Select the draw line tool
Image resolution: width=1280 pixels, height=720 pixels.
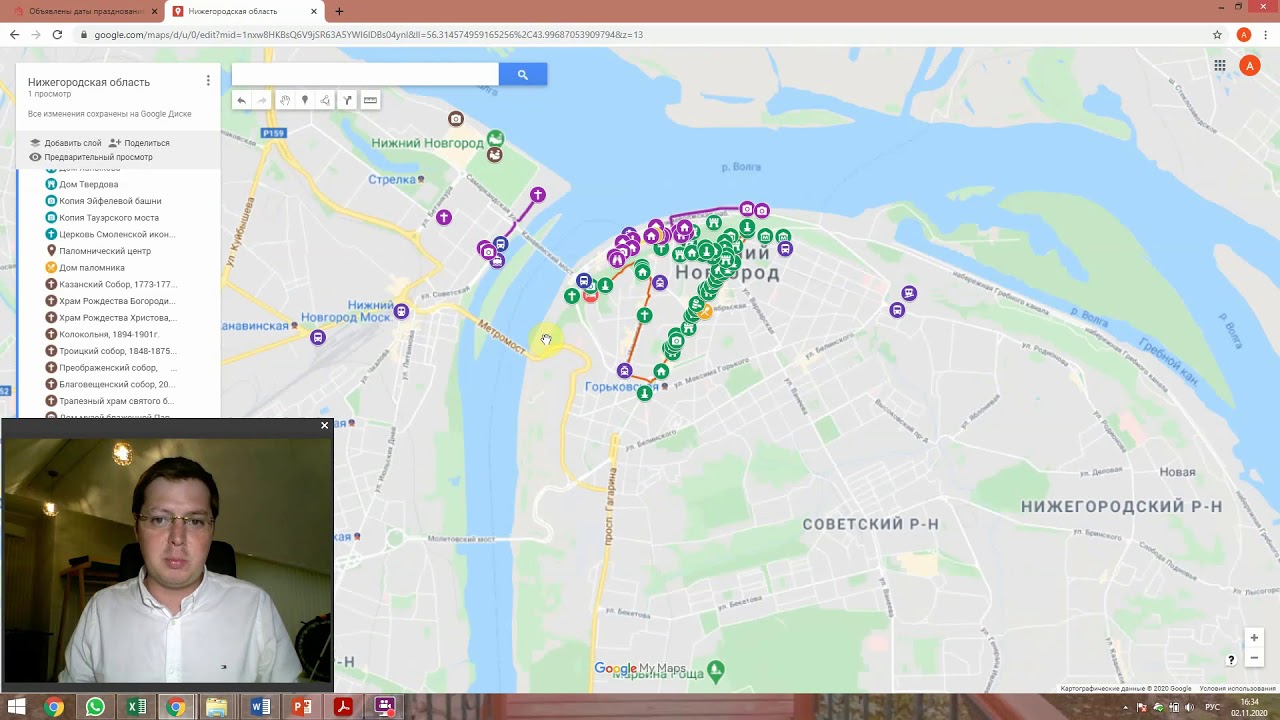tap(325, 100)
